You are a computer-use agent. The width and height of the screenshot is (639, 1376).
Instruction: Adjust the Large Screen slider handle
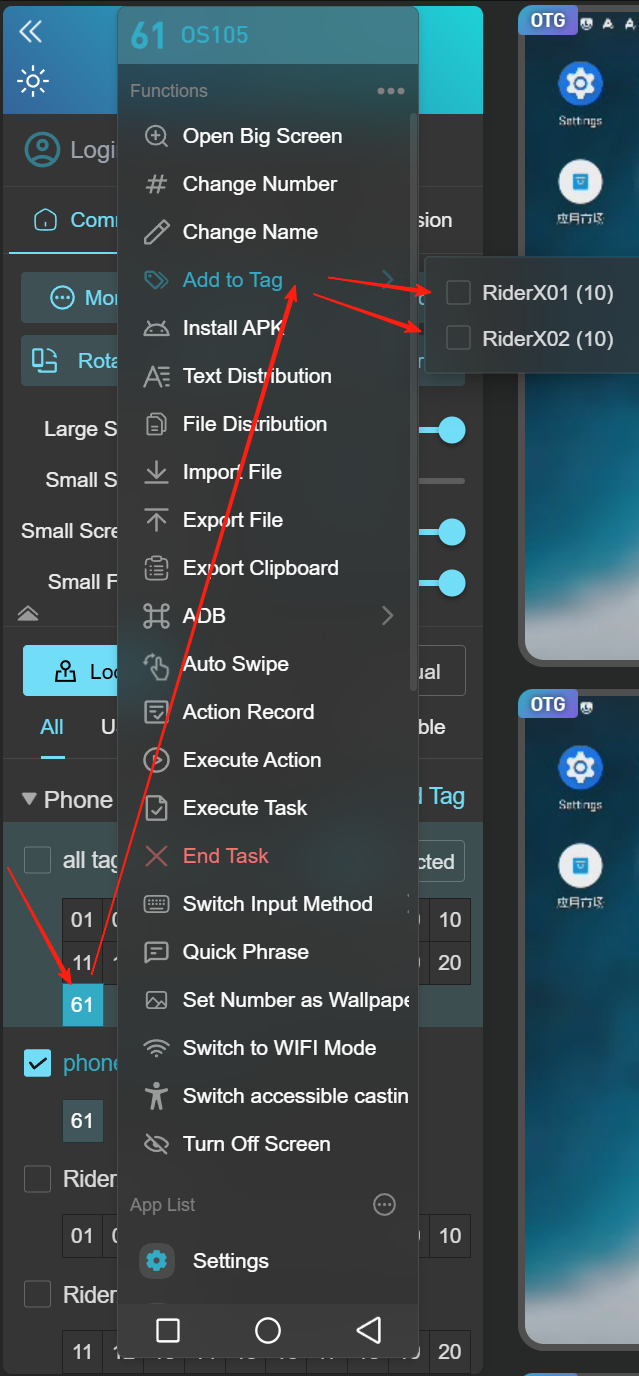(452, 430)
